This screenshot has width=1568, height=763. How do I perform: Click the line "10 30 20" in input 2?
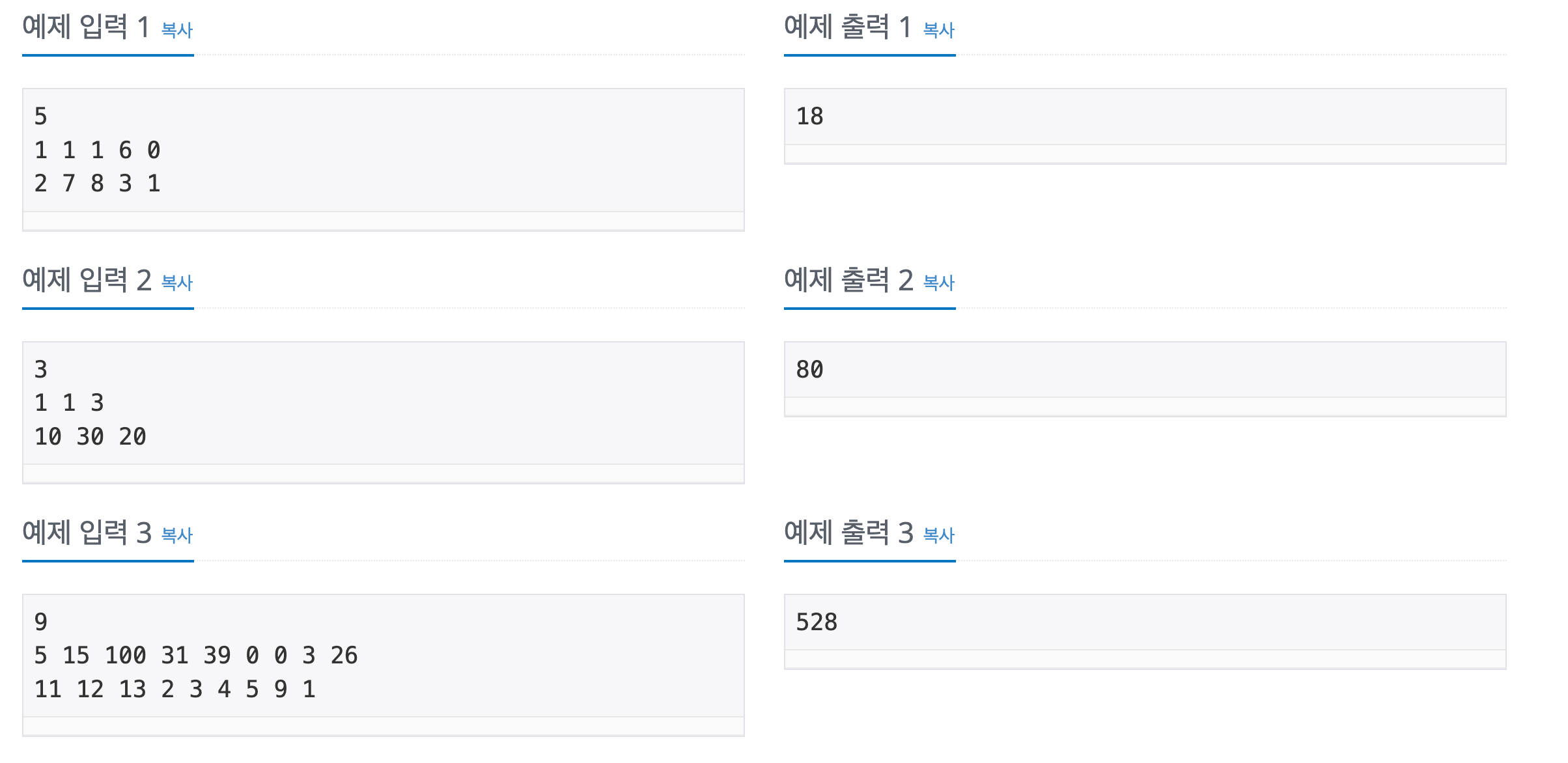(x=91, y=437)
